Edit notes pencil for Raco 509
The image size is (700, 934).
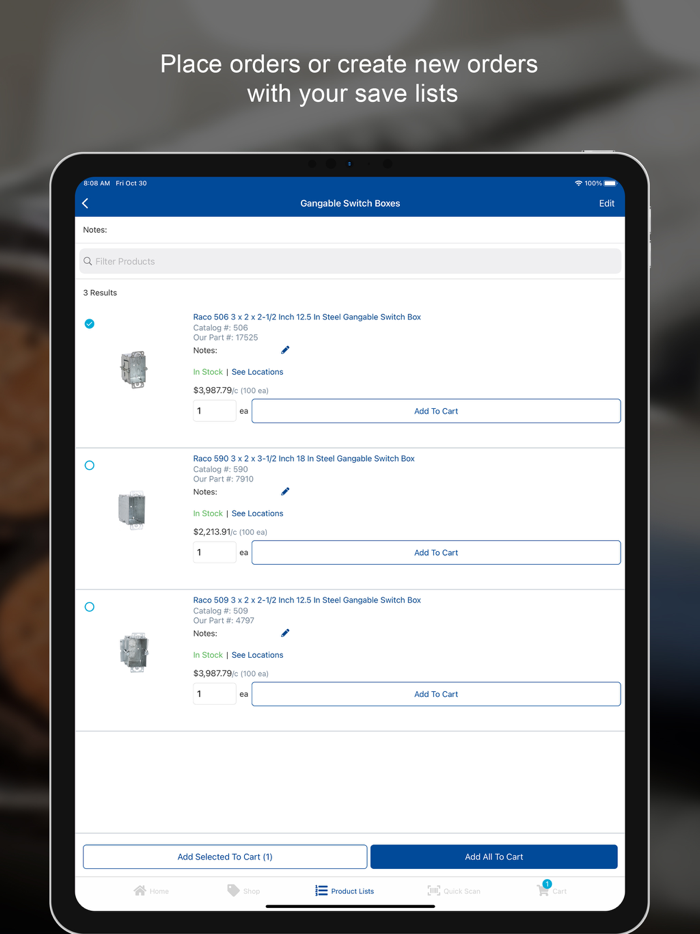click(285, 633)
